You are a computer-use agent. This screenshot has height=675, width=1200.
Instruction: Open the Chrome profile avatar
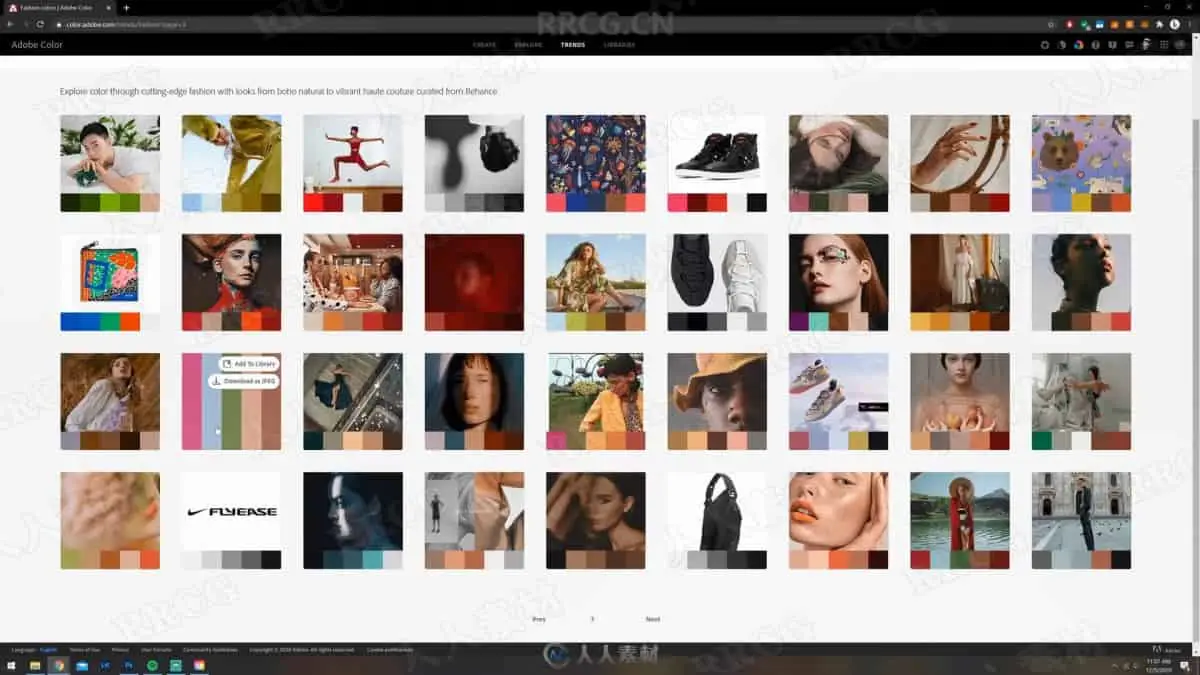[1174, 24]
